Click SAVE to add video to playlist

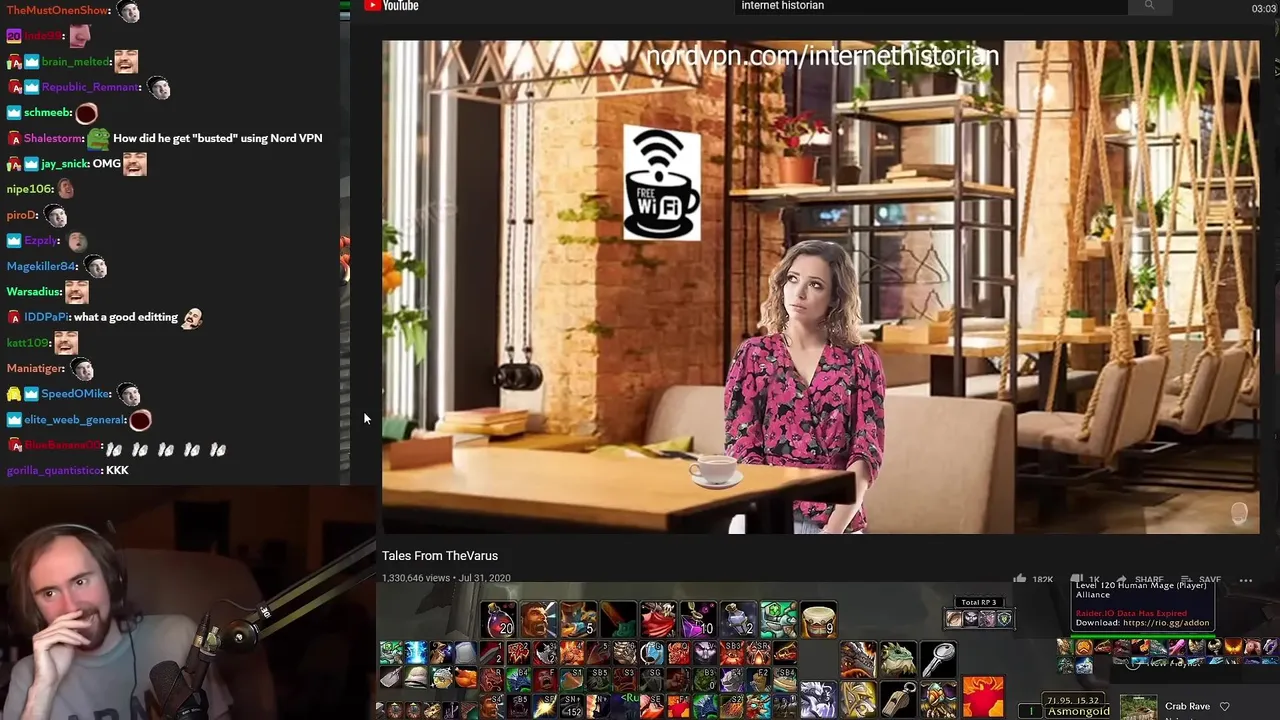coord(1201,579)
